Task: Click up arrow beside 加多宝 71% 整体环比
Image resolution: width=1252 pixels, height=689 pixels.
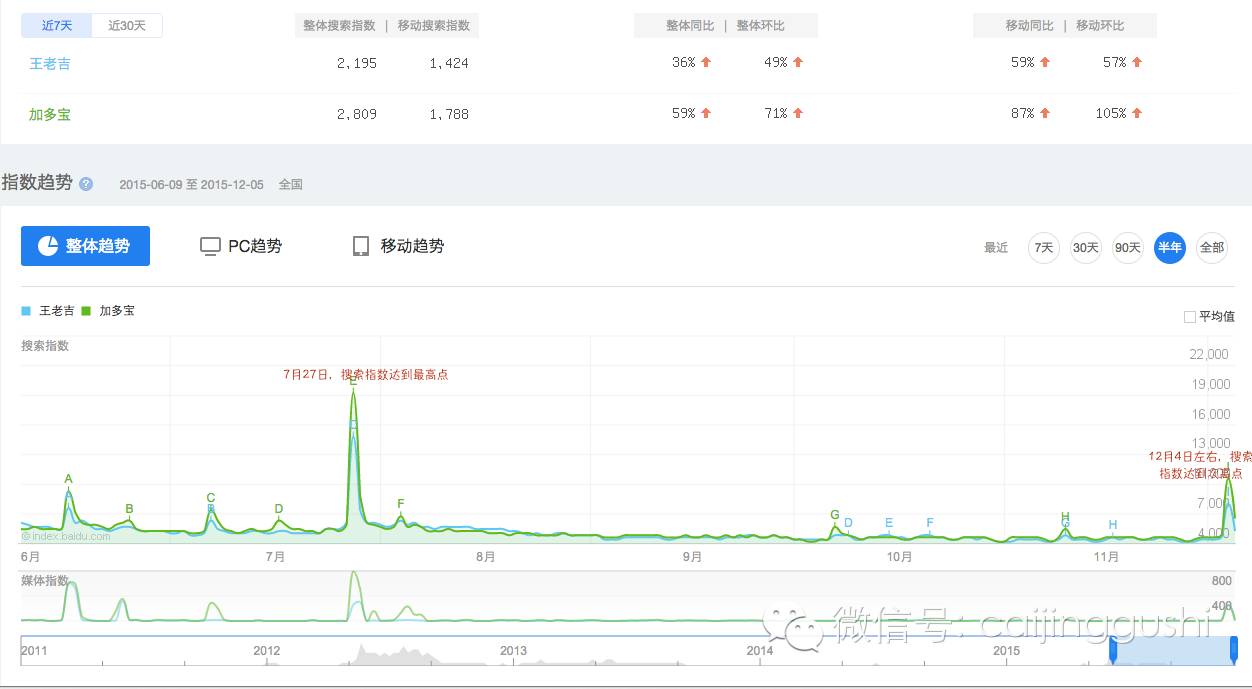Action: [x=798, y=113]
